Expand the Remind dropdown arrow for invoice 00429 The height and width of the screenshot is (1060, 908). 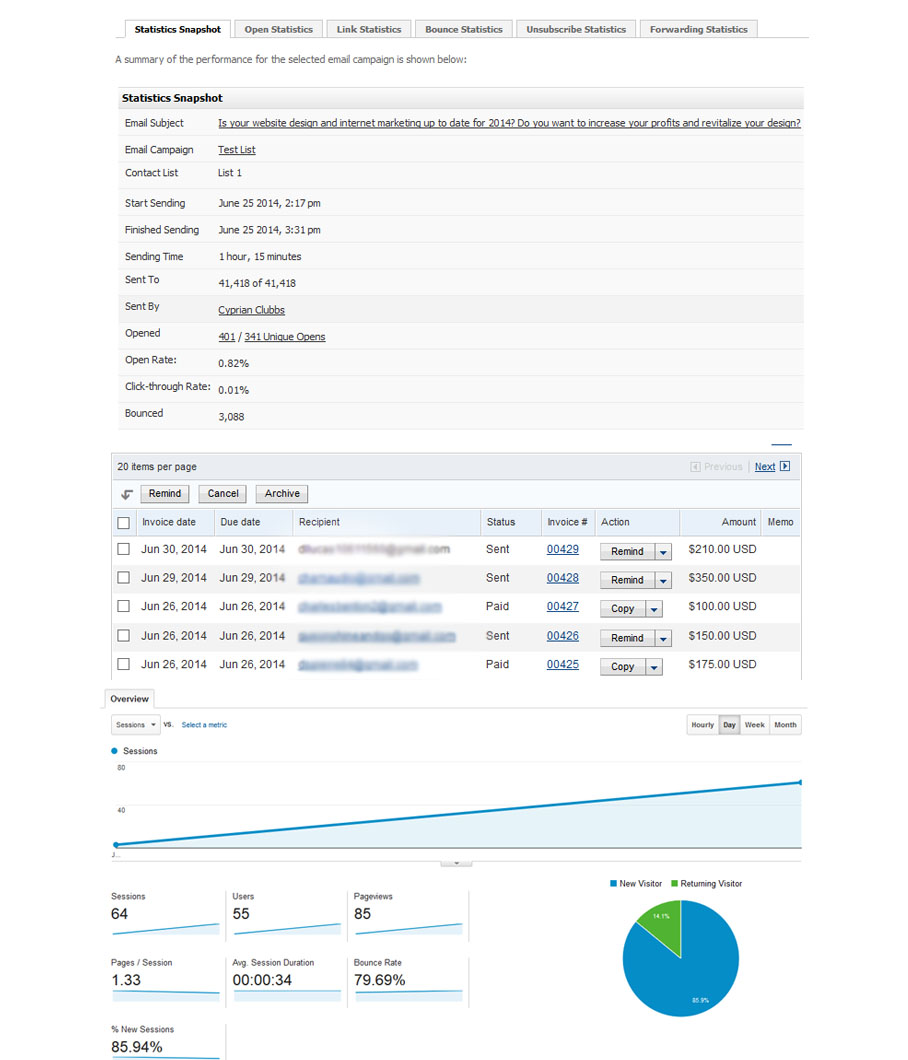click(663, 552)
